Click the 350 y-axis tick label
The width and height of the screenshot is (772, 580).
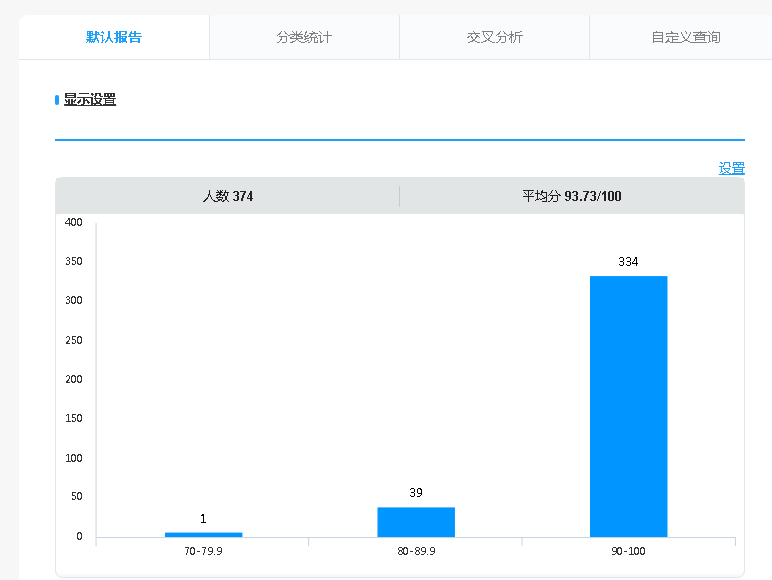(x=73, y=261)
